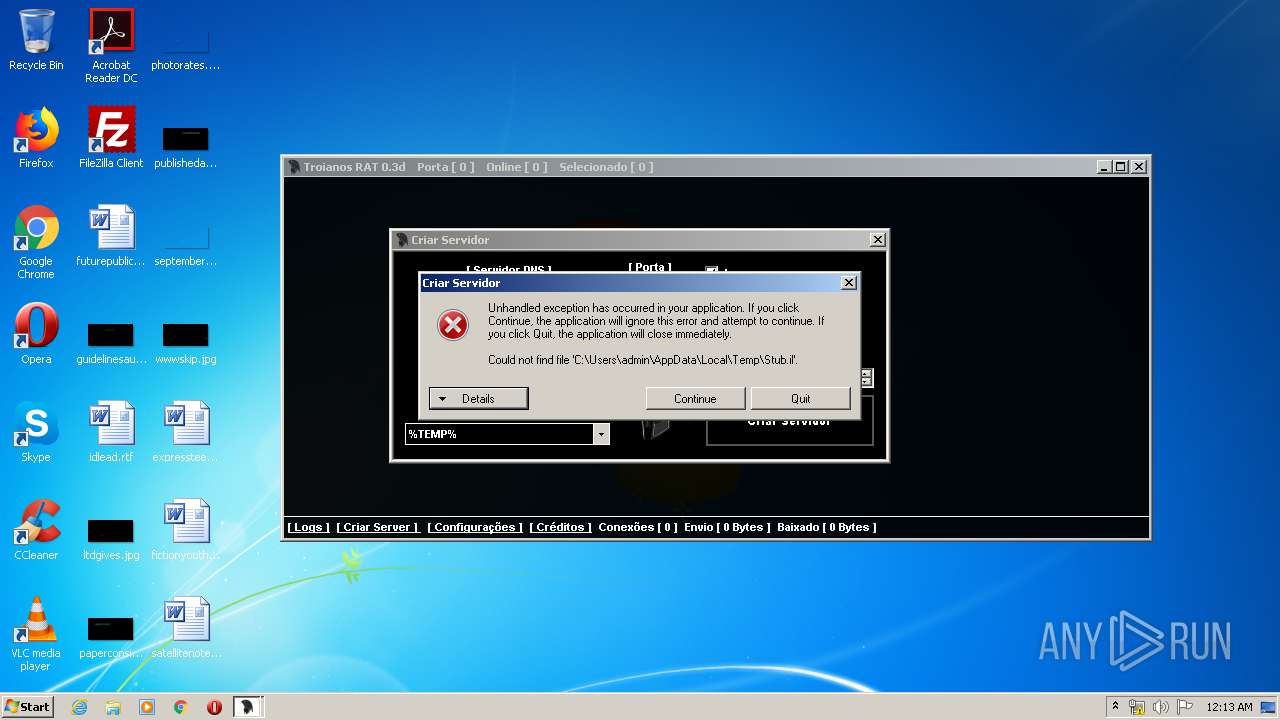The width and height of the screenshot is (1280, 720).
Task: Open FileZilla Client desktop shortcut
Action: pyautogui.click(x=111, y=138)
